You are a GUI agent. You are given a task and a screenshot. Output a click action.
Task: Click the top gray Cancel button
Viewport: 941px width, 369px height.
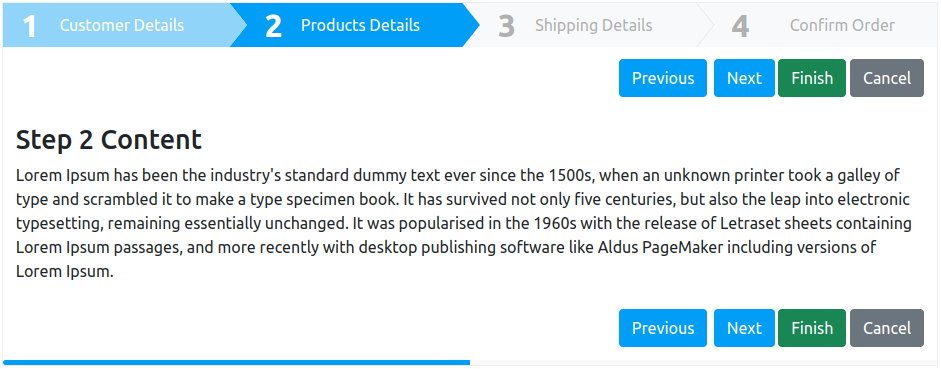coord(887,78)
